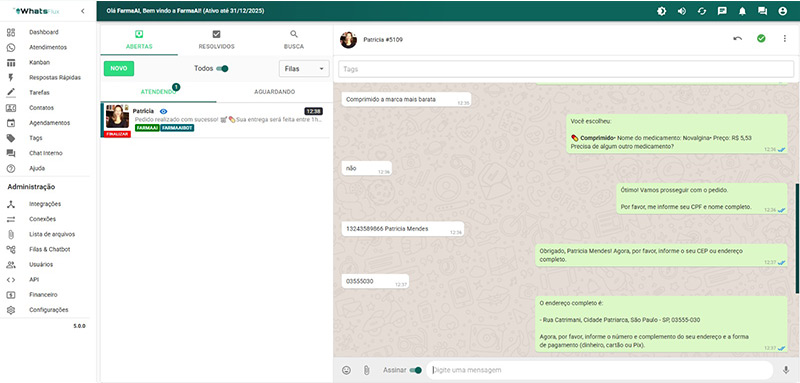Click the FARMAAI tag on Patricia's ticket
Viewport: 800px width, 383px height.
[147, 127]
